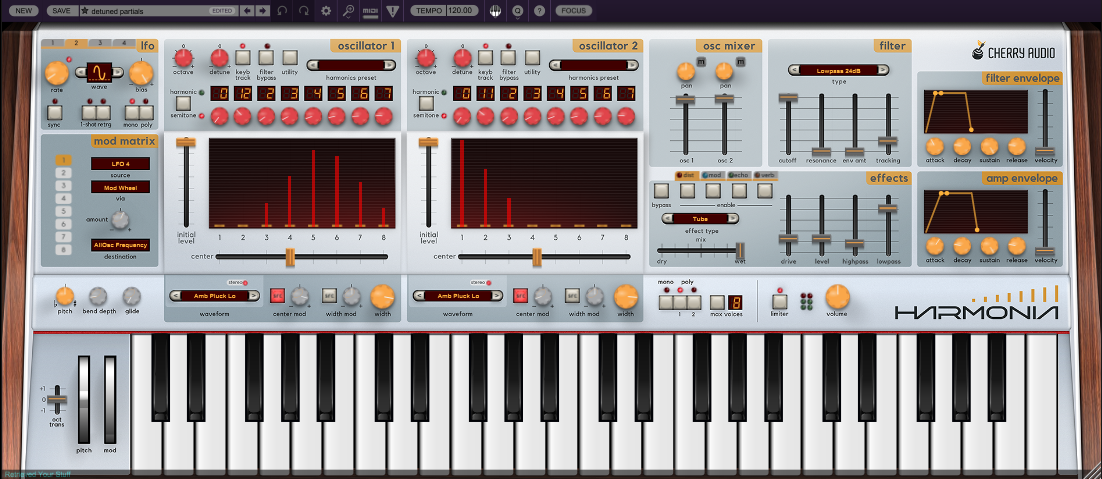Screen dimensions: 1102x479
Task: Click the effects dry/wet mix slider handle
Action: (x=739, y=249)
